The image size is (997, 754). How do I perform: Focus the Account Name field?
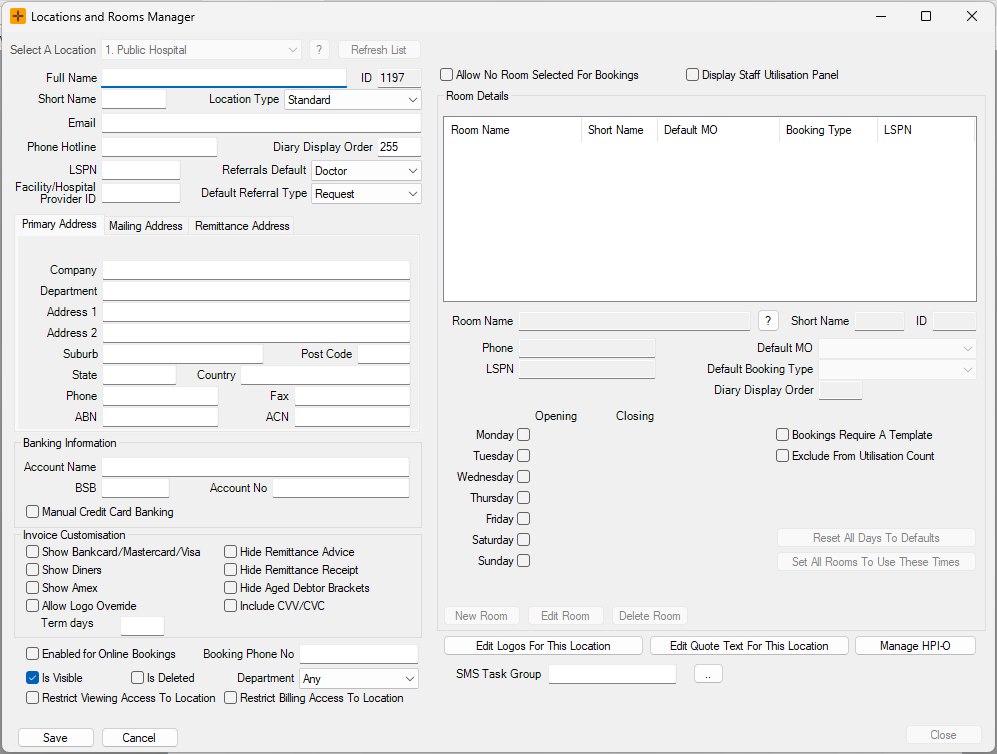pyautogui.click(x=255, y=467)
